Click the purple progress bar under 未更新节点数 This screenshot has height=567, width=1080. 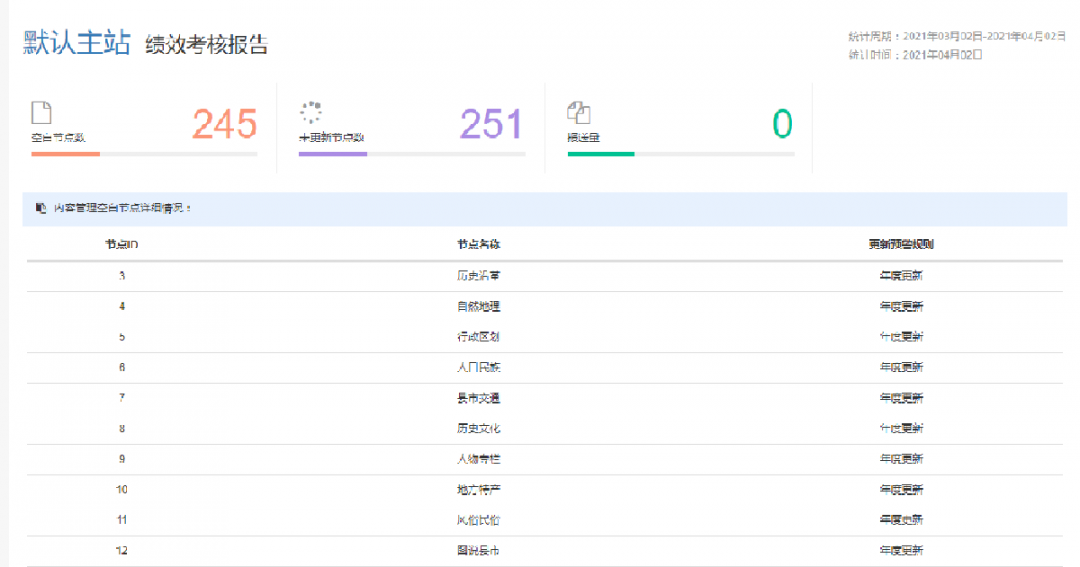point(333,154)
